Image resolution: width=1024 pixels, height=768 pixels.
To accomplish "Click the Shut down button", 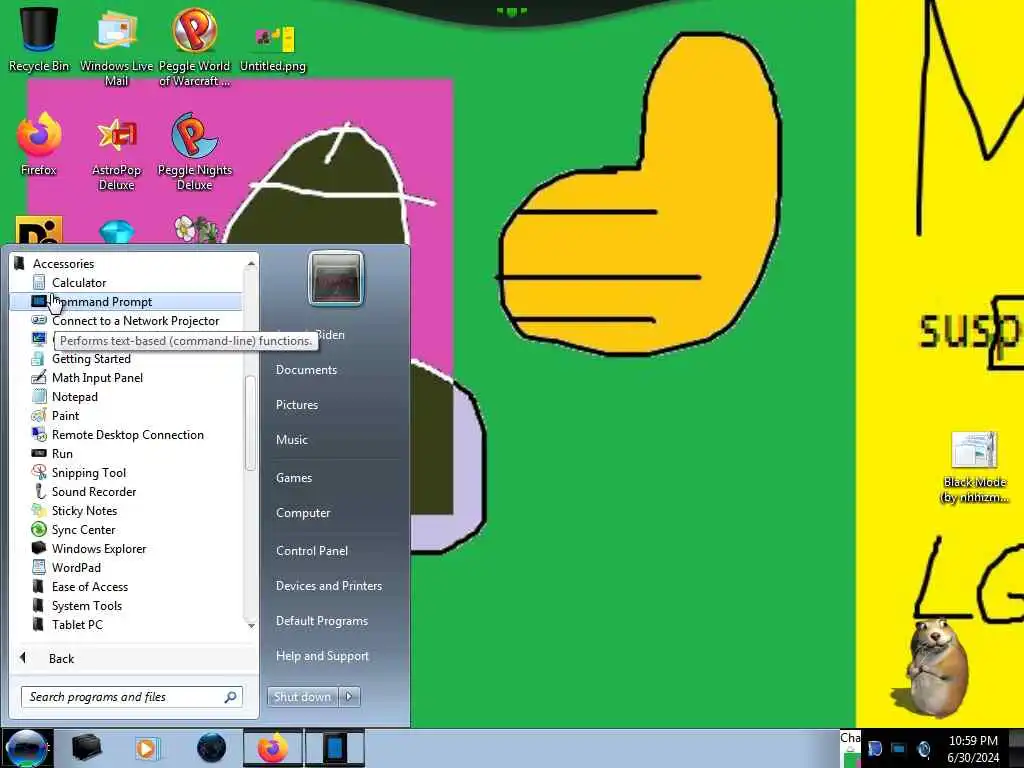I will (x=303, y=697).
